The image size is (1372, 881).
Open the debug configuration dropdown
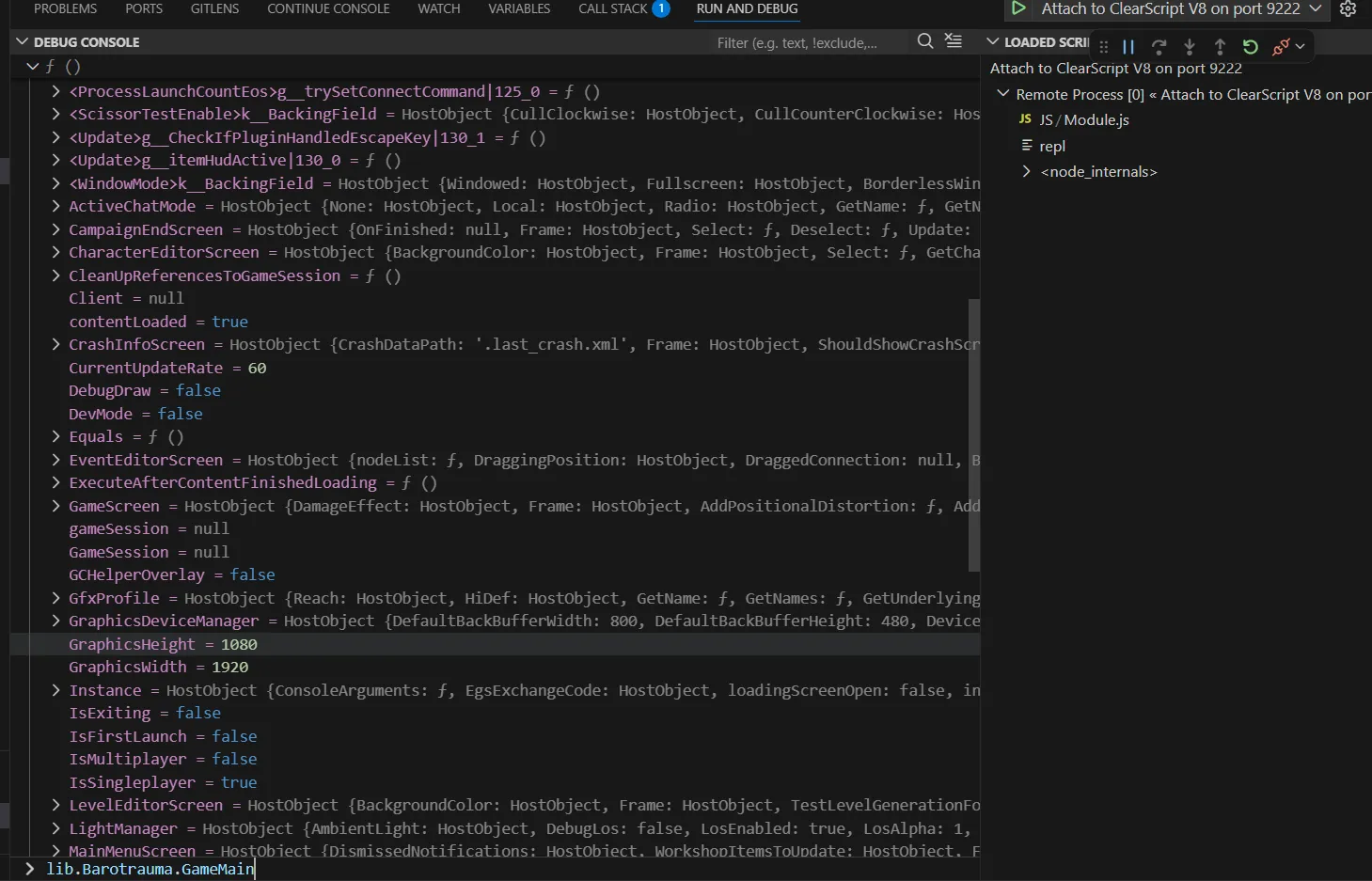coord(1315,9)
